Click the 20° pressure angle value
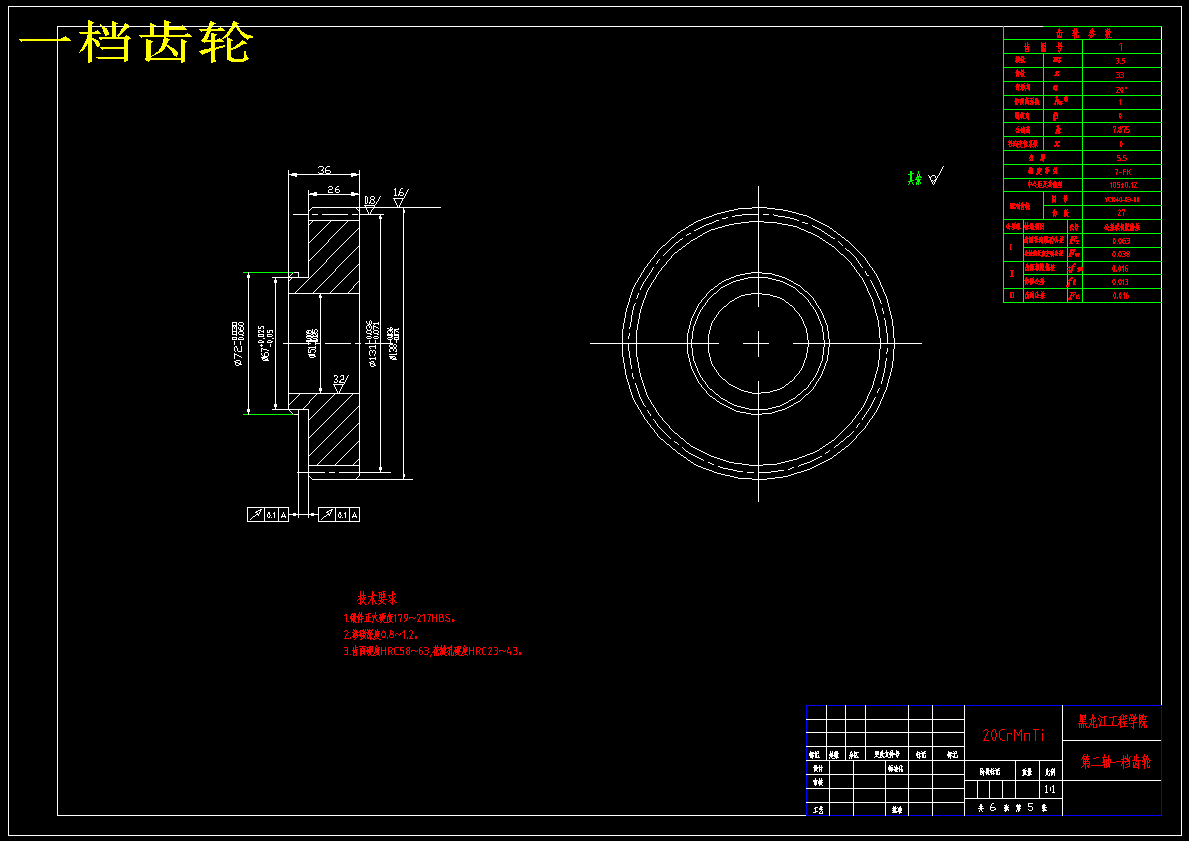The width and height of the screenshot is (1189, 841). pyautogui.click(x=1121, y=89)
